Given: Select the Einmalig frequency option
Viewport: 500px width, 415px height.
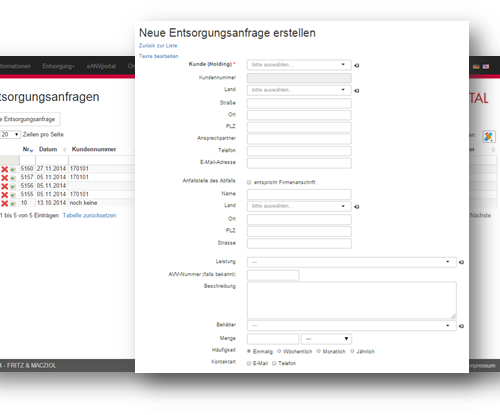Looking at the screenshot, I should tap(249, 351).
